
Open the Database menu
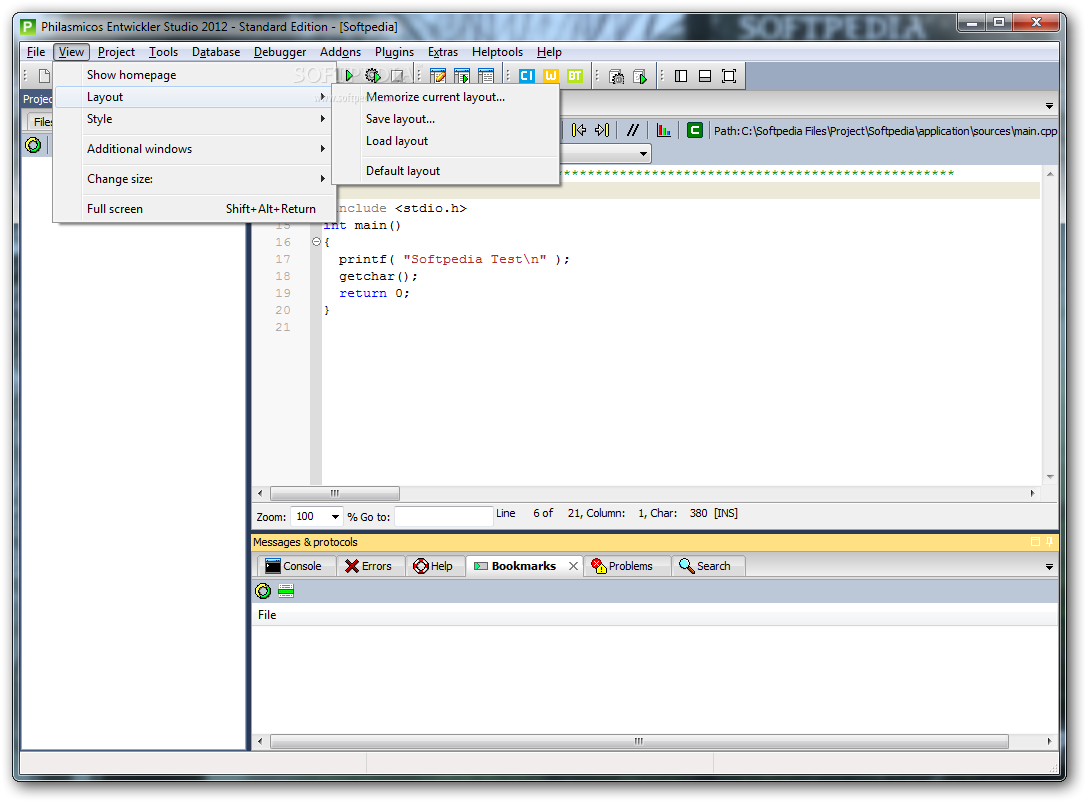pyautogui.click(x=216, y=52)
